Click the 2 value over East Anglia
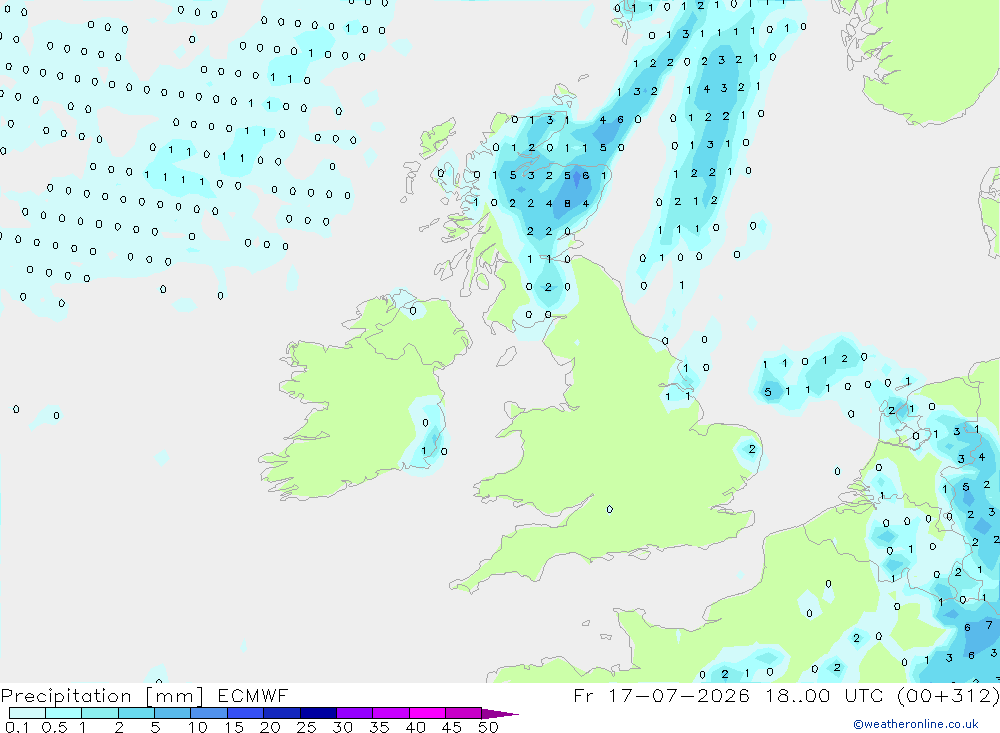1000x733 pixels. click(752, 449)
